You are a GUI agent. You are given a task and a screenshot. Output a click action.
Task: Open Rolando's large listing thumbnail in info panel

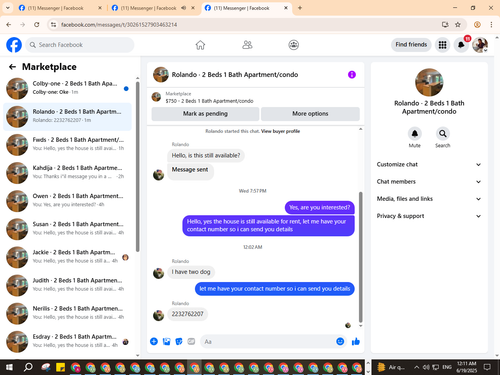coord(429,82)
